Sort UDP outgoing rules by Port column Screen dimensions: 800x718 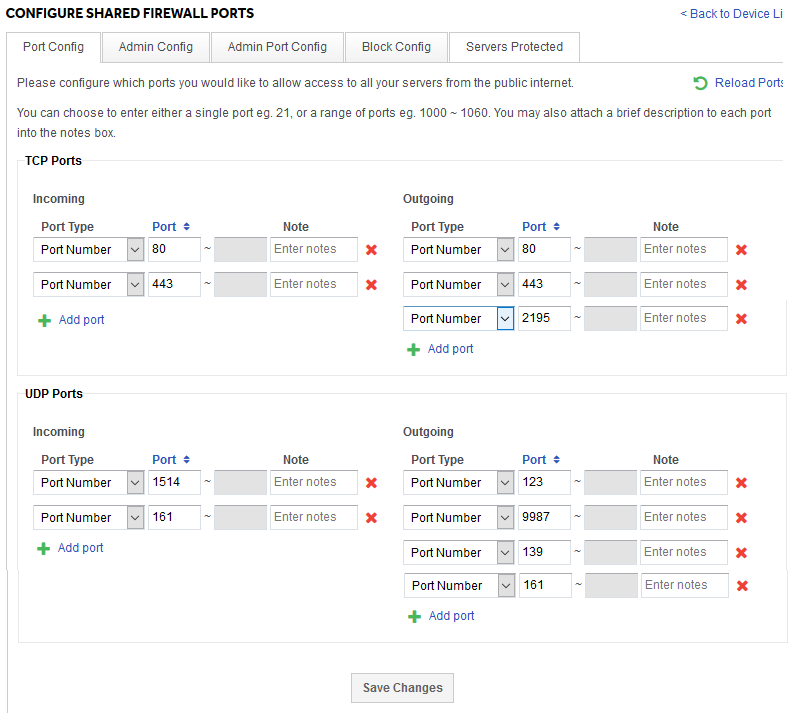534,459
